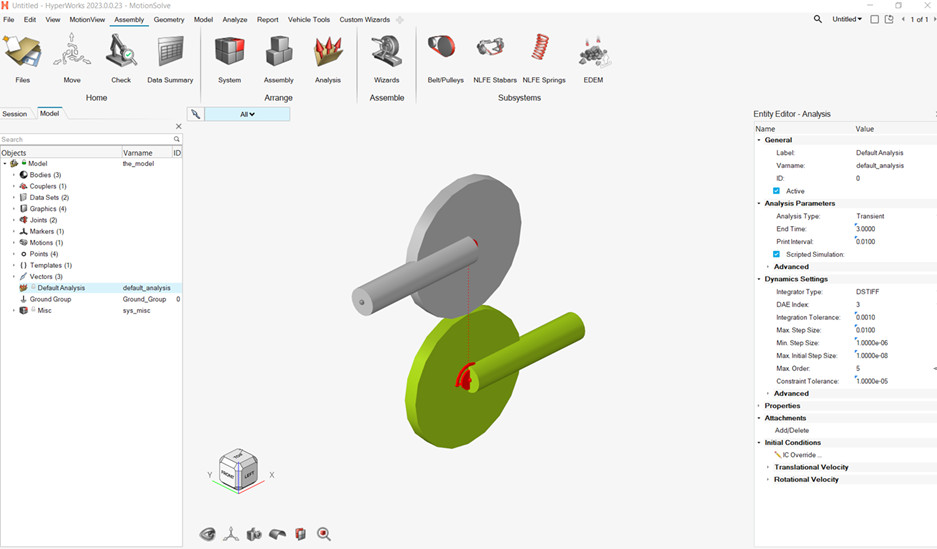This screenshot has width=937, height=549.
Task: Toggle the Active checkbox
Action: 777,191
